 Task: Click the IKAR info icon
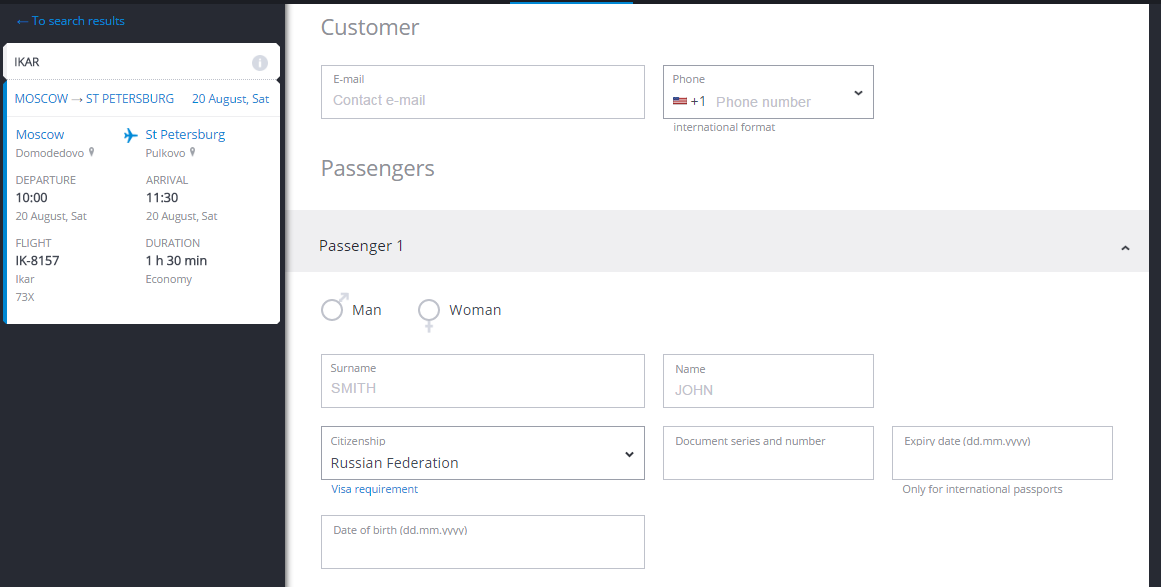point(260,63)
